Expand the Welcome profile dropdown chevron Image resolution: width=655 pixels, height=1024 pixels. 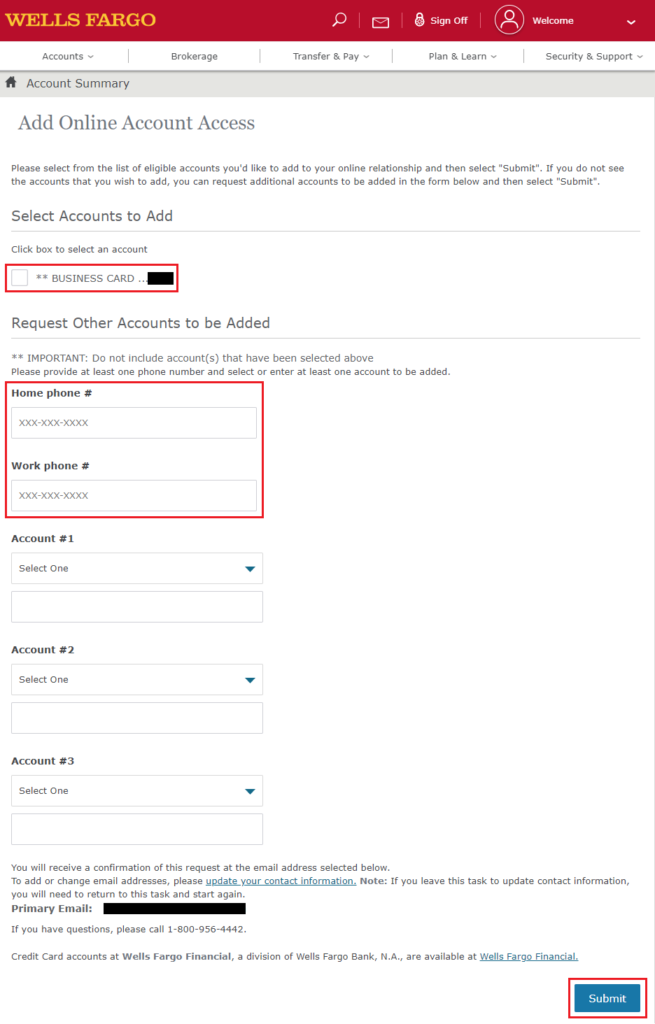pyautogui.click(x=631, y=22)
